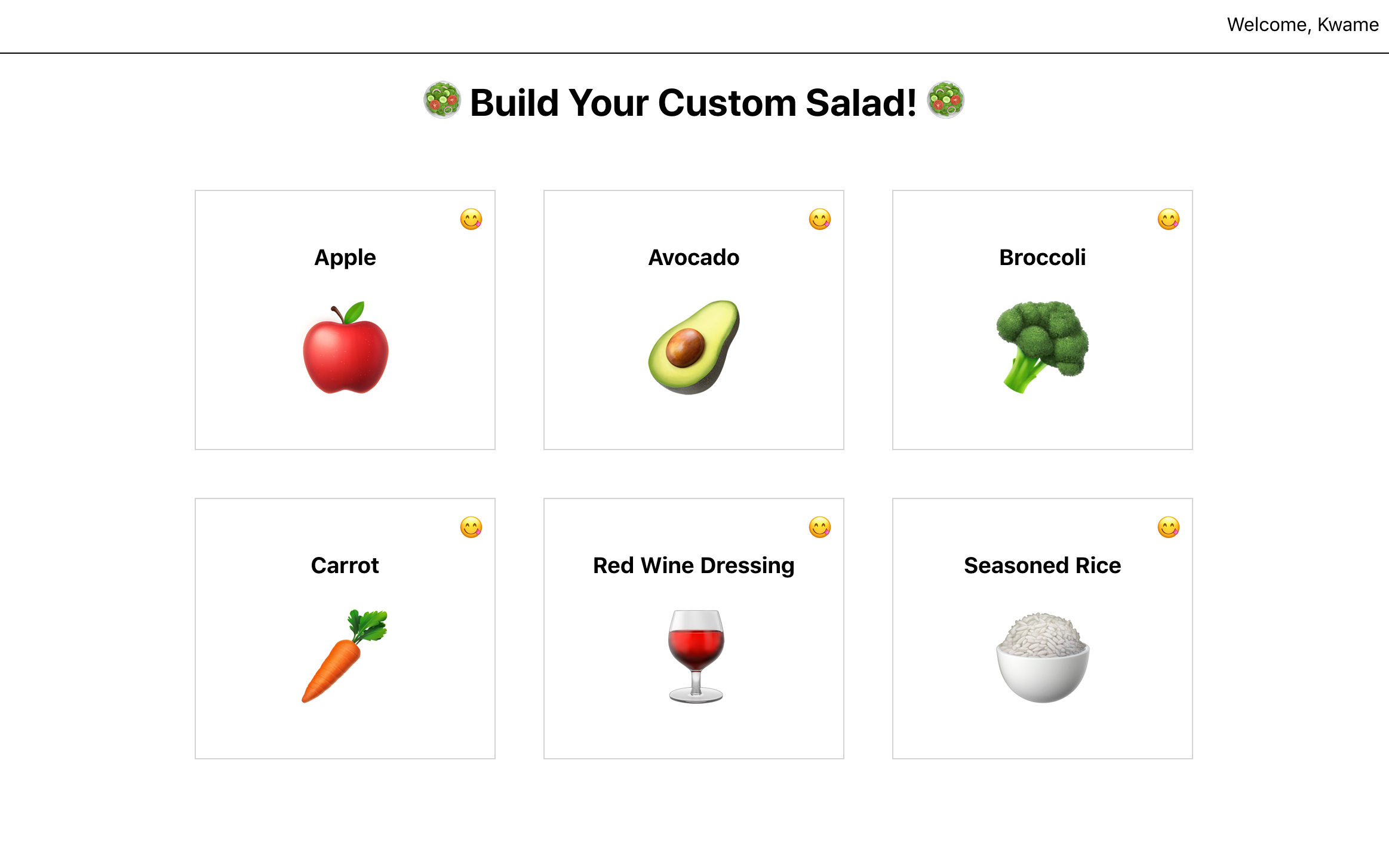Toggle yummy face on Red Wine Dressing card

tap(820, 527)
